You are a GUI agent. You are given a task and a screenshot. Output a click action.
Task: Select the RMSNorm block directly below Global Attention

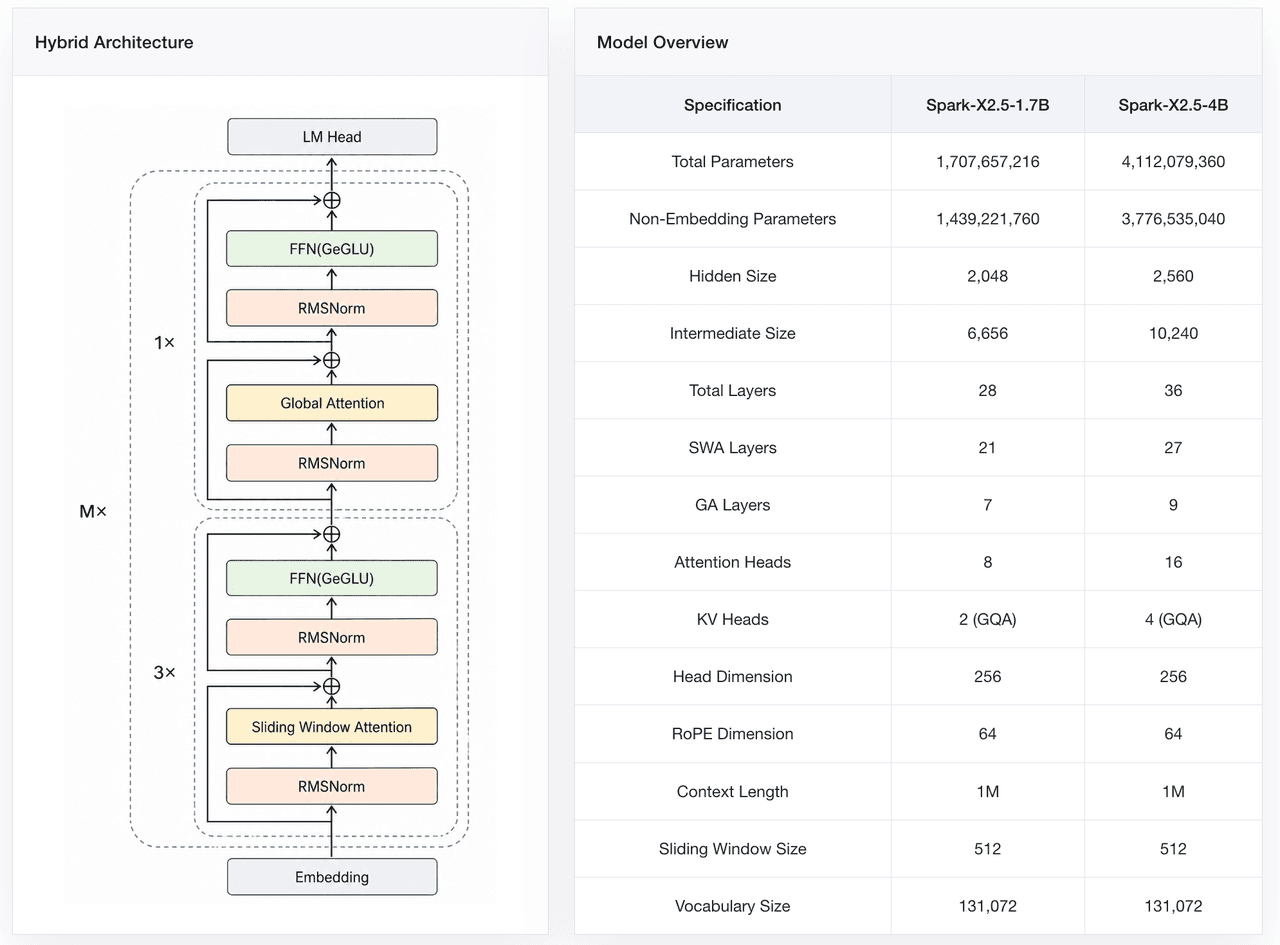click(332, 463)
